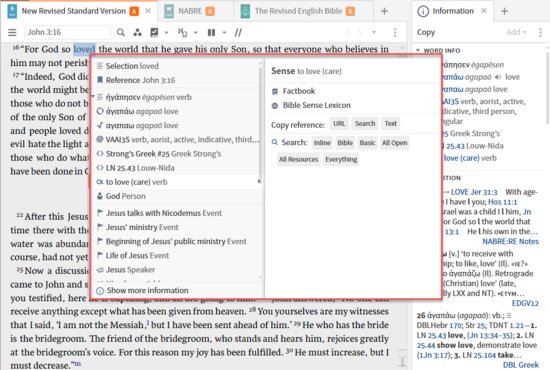Click the Basic search button
This screenshot has width=550, height=370.
368,143
